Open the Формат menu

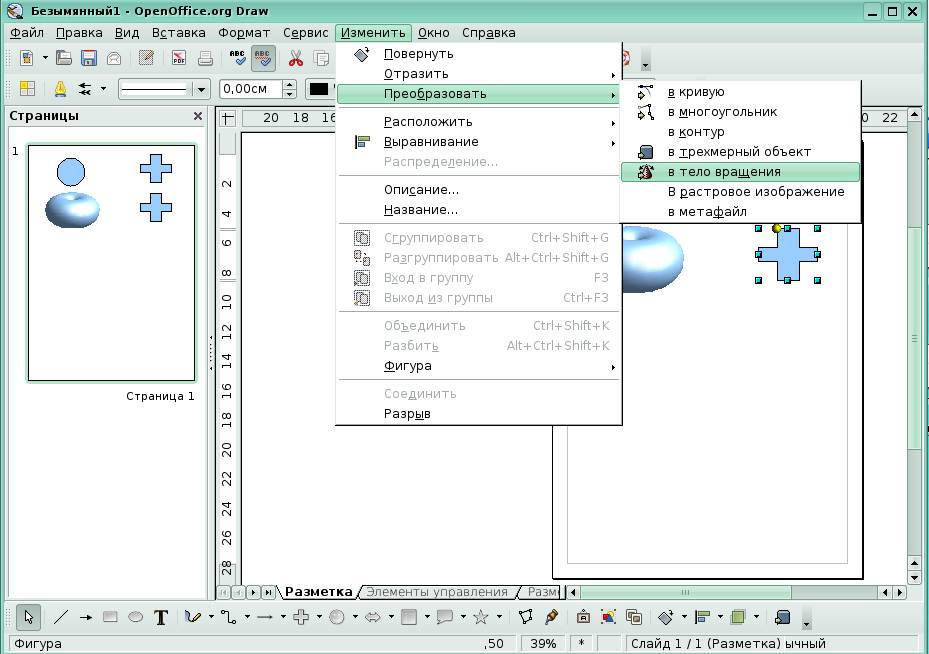(244, 32)
